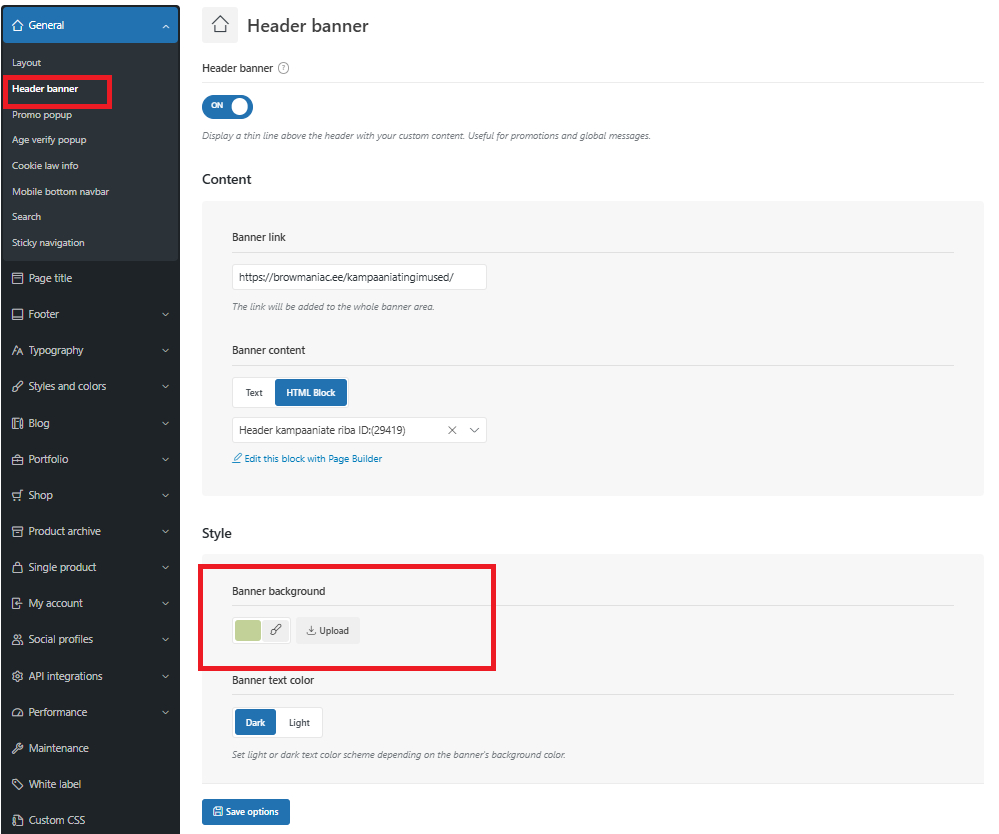Open the Custom CSS section label

[x=57, y=820]
